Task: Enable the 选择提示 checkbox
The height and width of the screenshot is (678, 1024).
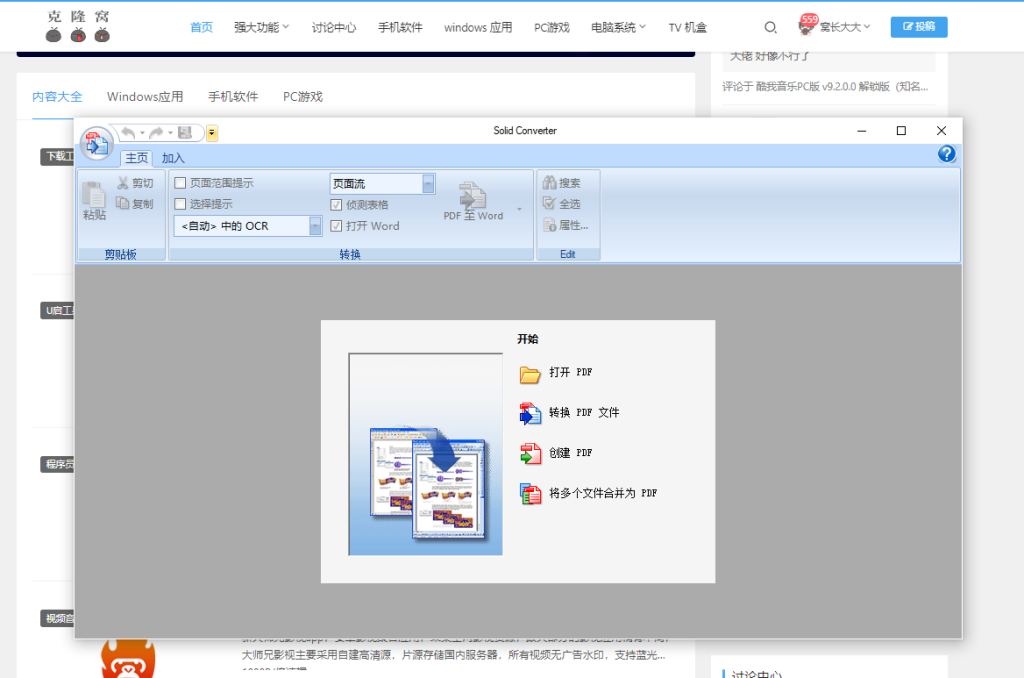Action: tap(180, 204)
